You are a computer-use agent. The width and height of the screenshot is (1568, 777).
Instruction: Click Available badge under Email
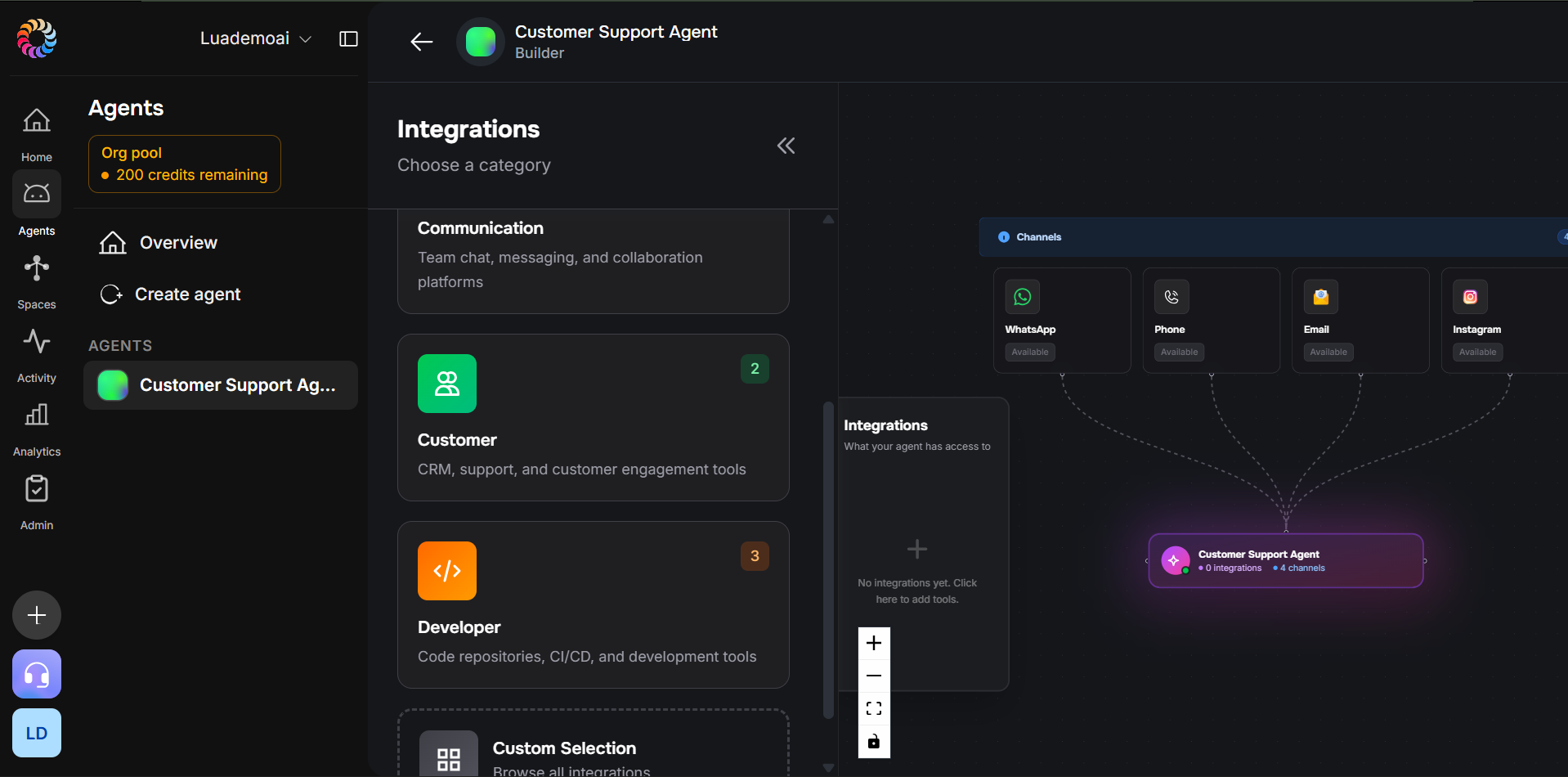pos(1328,353)
